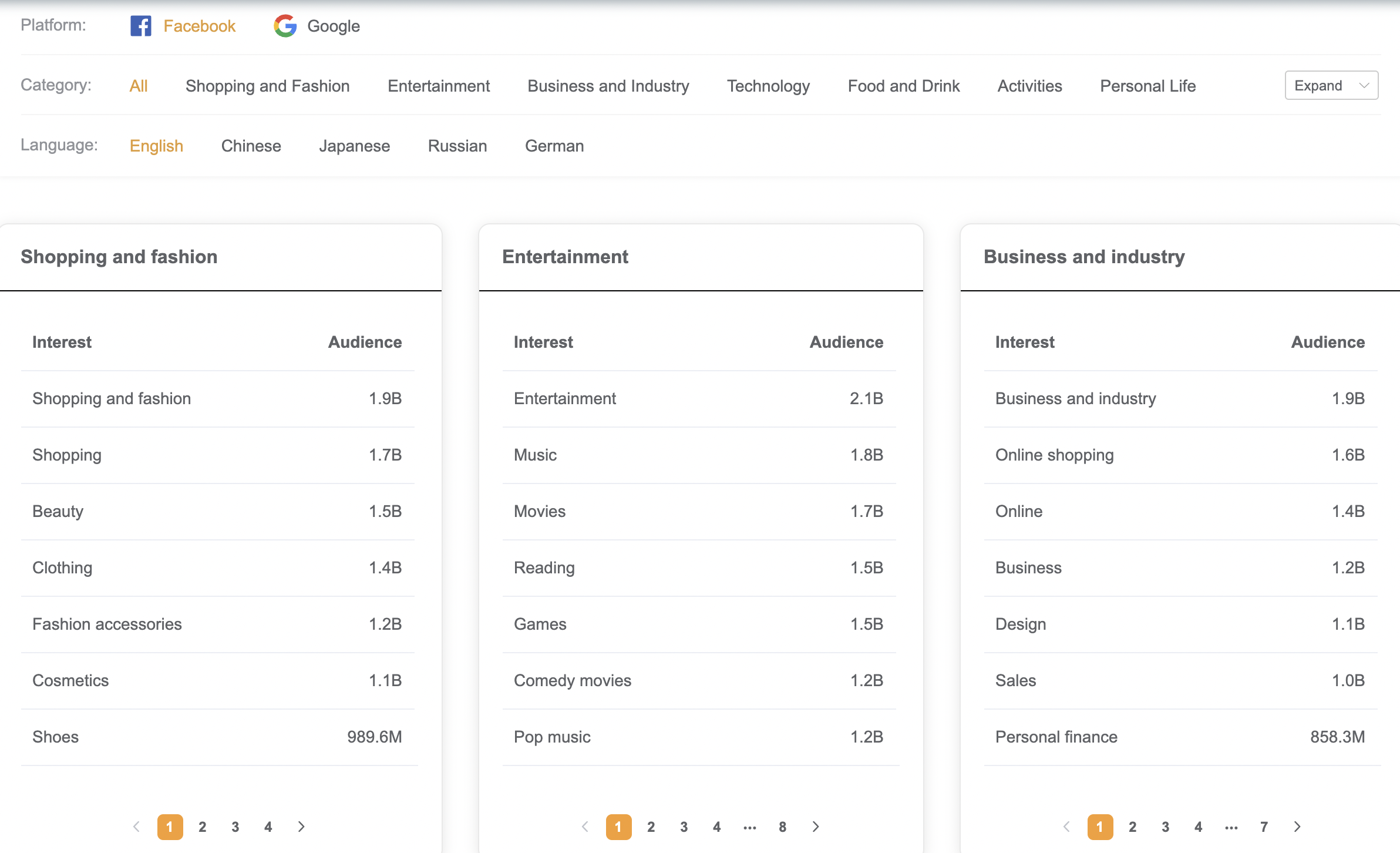
Task: Choose English language
Action: tap(156, 146)
